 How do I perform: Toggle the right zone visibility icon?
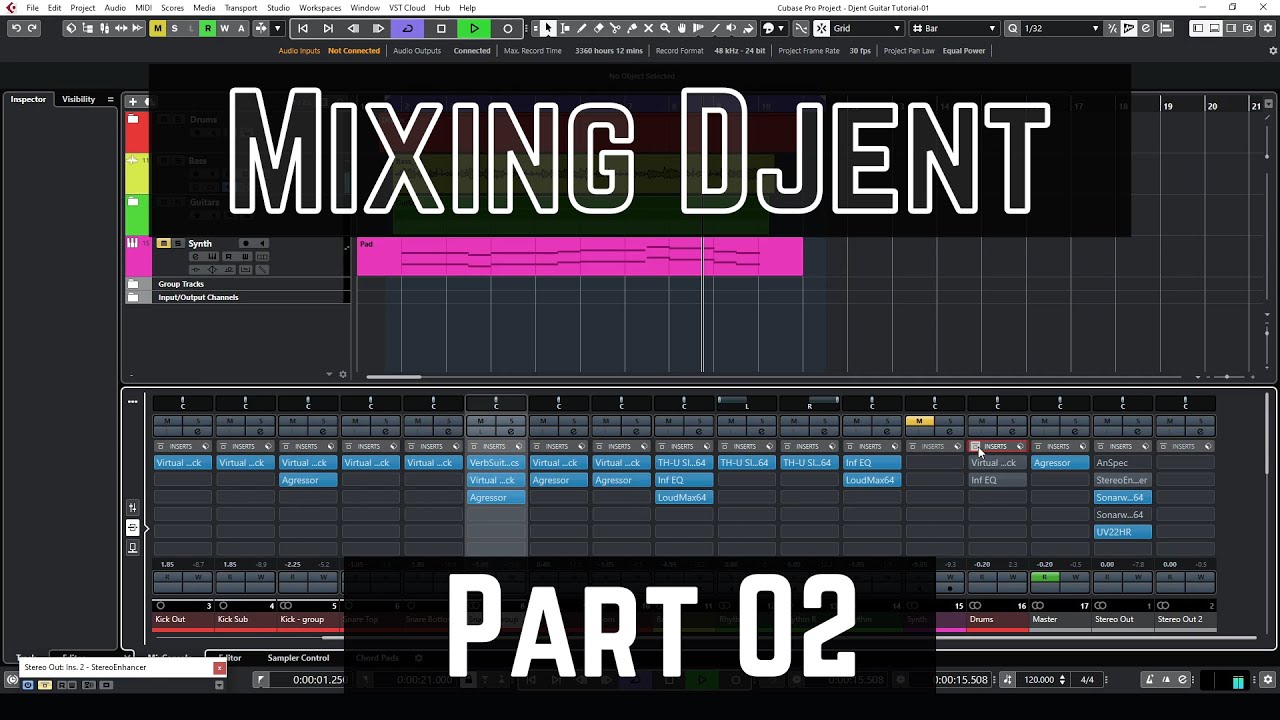(1229, 28)
